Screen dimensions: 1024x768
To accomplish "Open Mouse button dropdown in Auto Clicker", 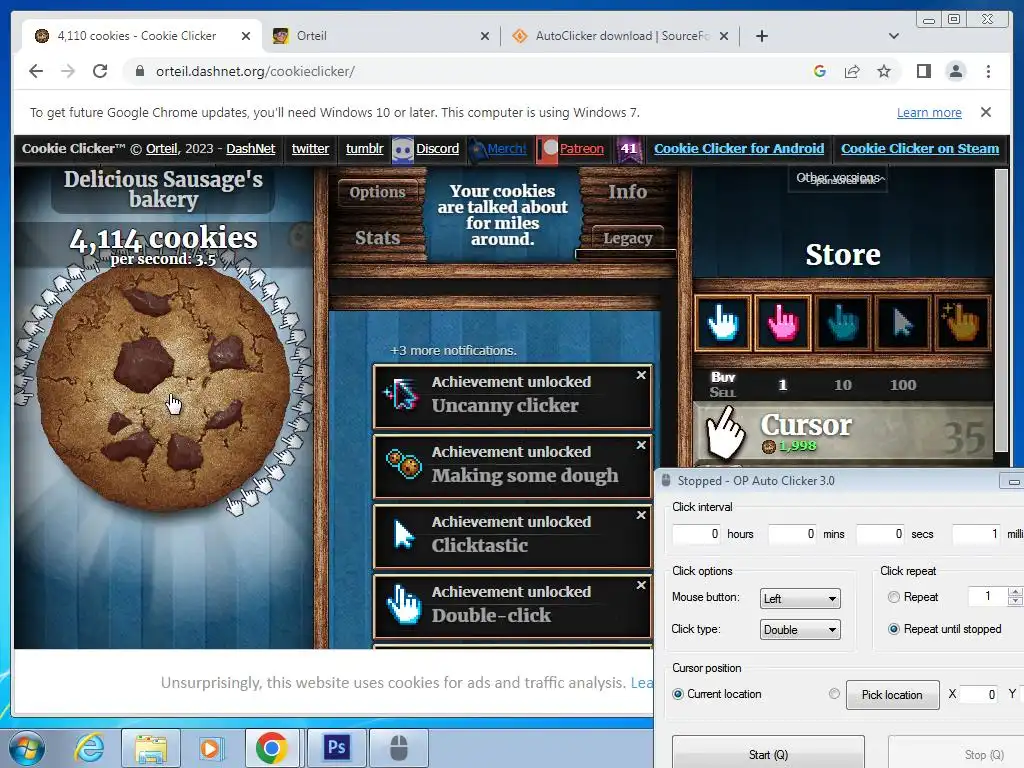I will click(x=800, y=598).
